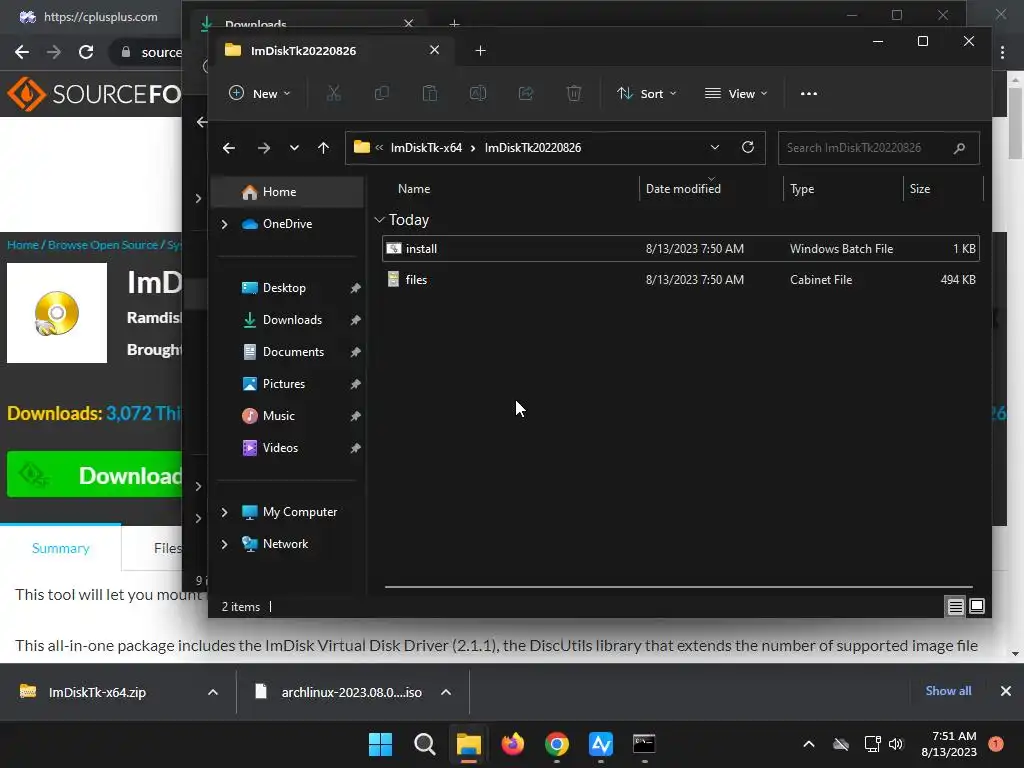
Task: Switch to details view icon in status bar
Action: [955, 607]
